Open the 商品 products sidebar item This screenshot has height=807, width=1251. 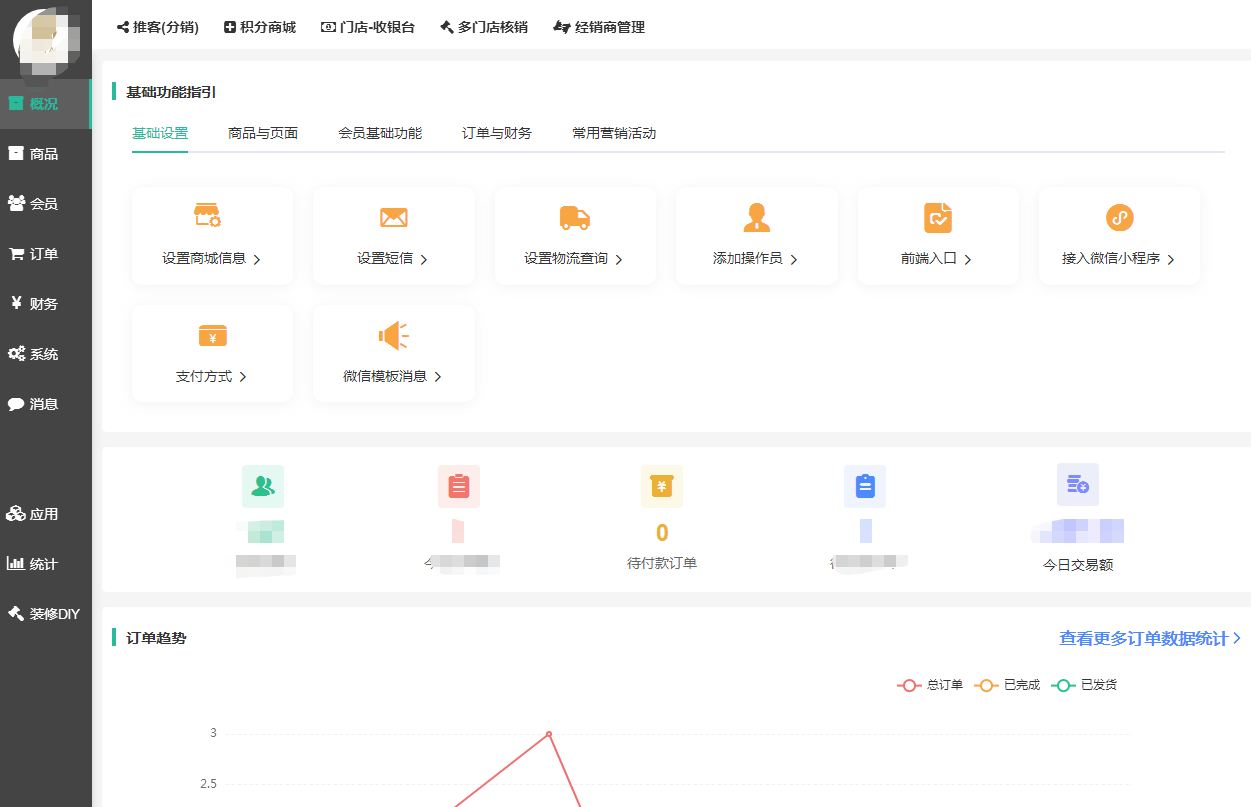pyautogui.click(x=45, y=154)
